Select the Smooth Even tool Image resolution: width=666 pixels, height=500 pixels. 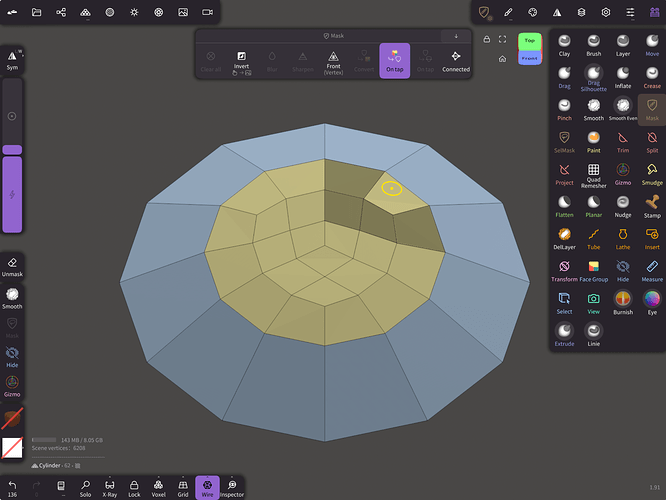pos(623,110)
